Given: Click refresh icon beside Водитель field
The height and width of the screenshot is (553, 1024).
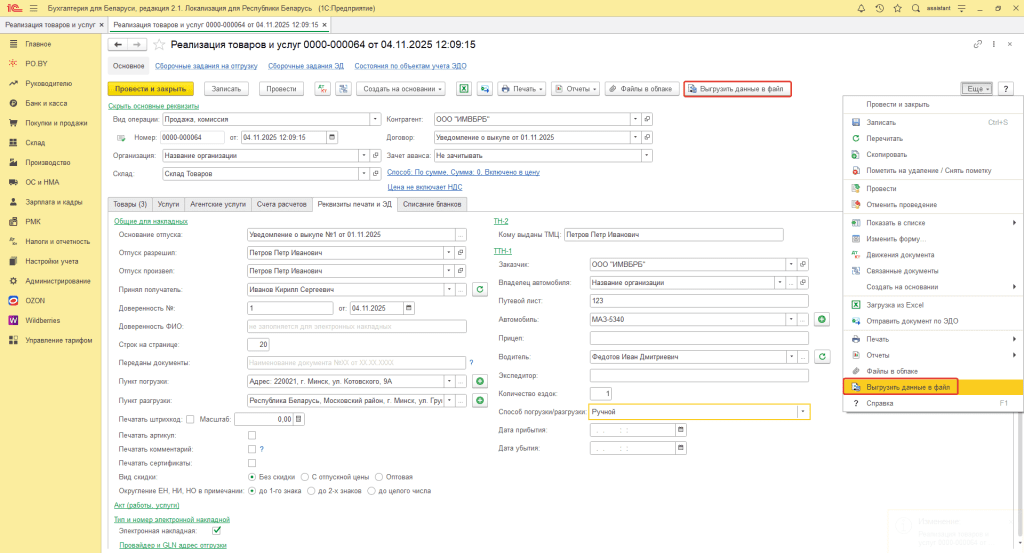Looking at the screenshot, I should (822, 356).
